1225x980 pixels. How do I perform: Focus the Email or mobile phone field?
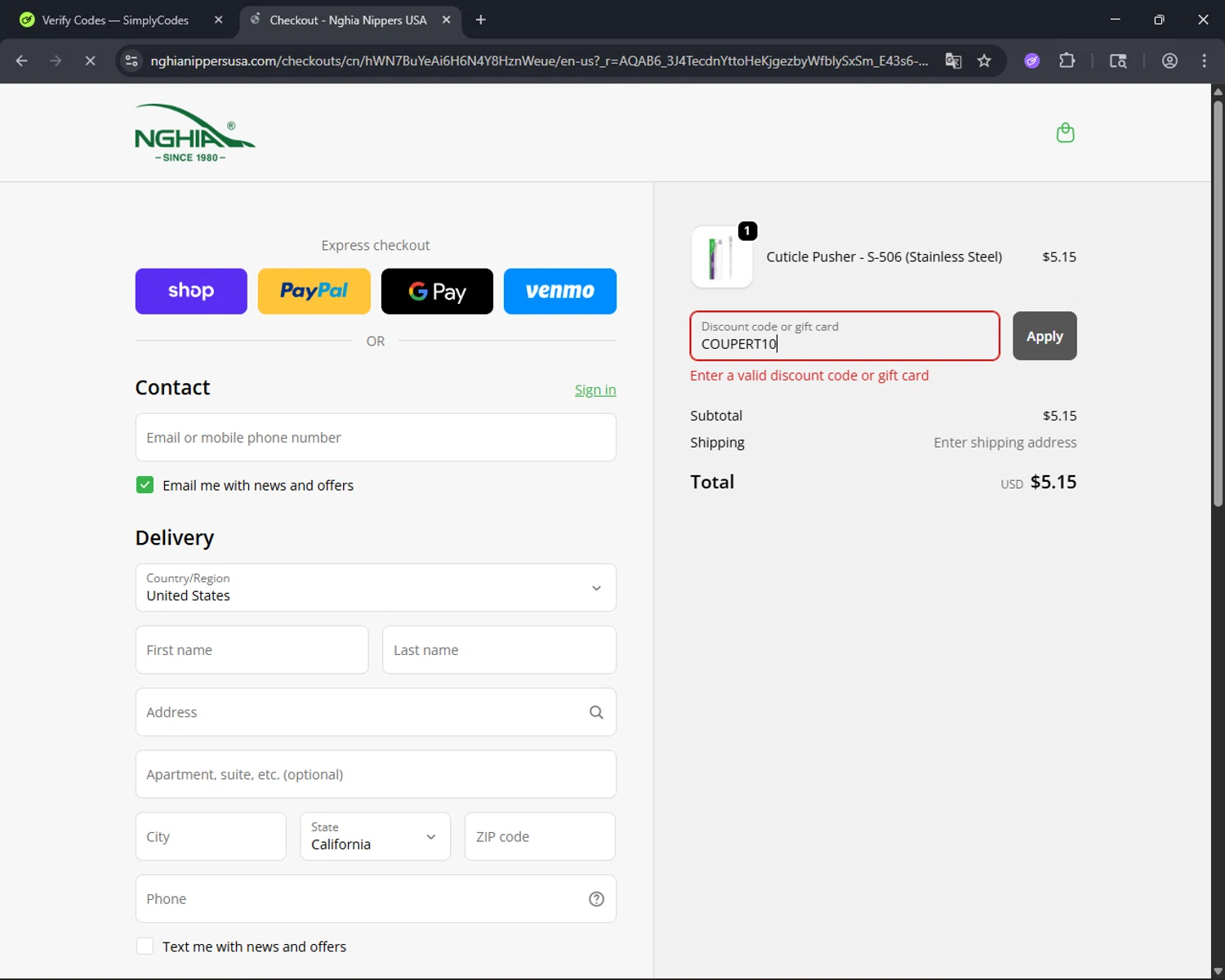pyautogui.click(x=376, y=437)
